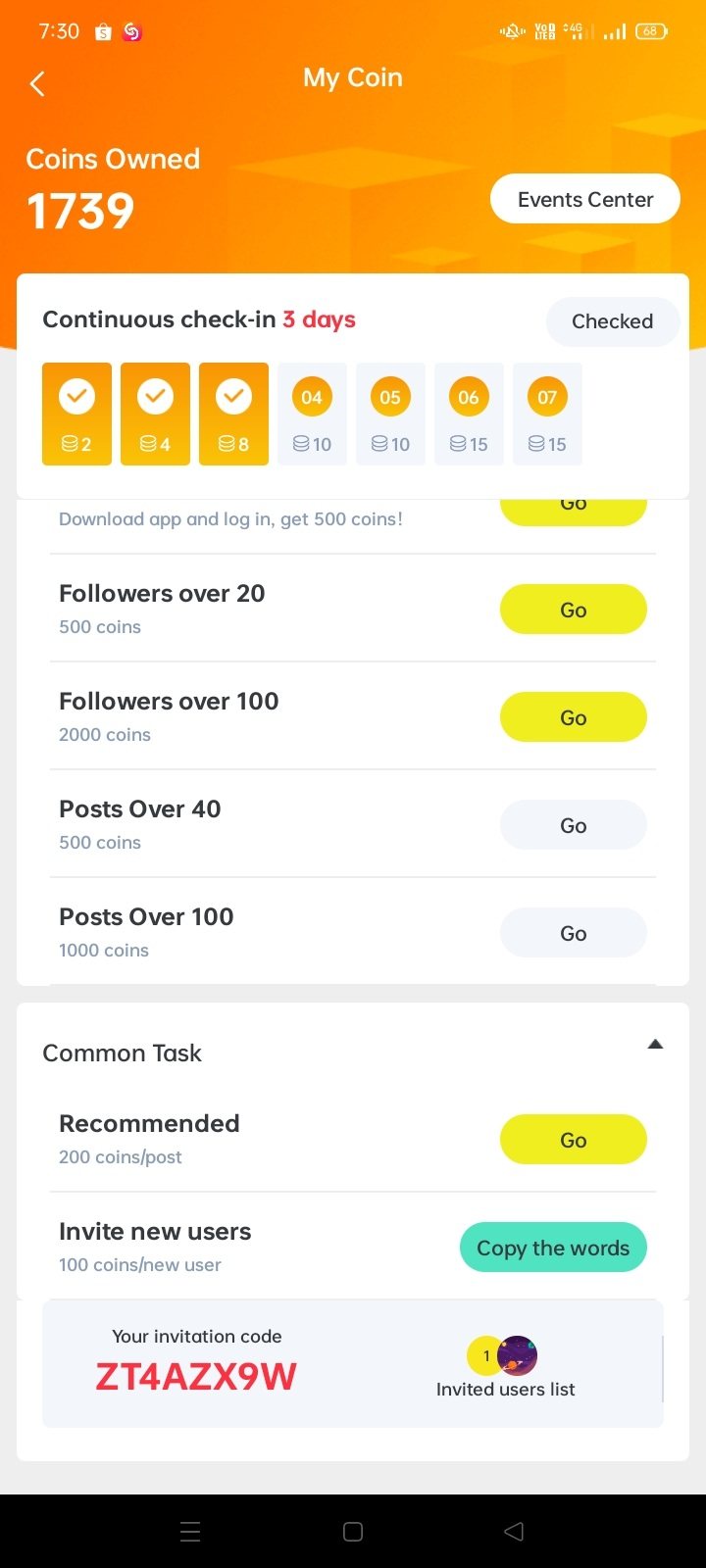The width and height of the screenshot is (706, 1568).
Task: Select the day 1 checked tile
Action: (76, 414)
